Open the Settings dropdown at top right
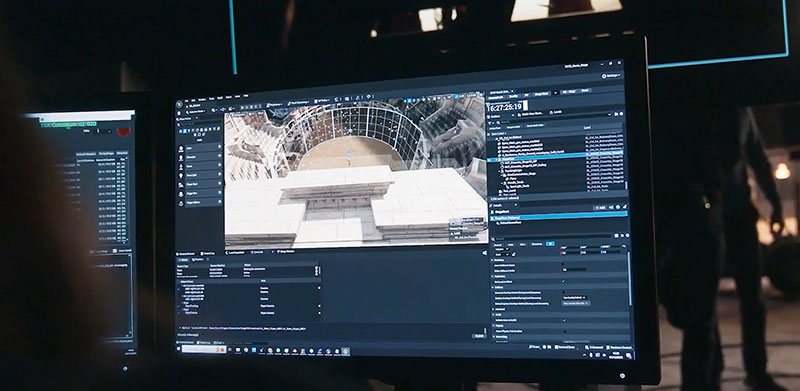The image size is (800, 391). click(612, 76)
